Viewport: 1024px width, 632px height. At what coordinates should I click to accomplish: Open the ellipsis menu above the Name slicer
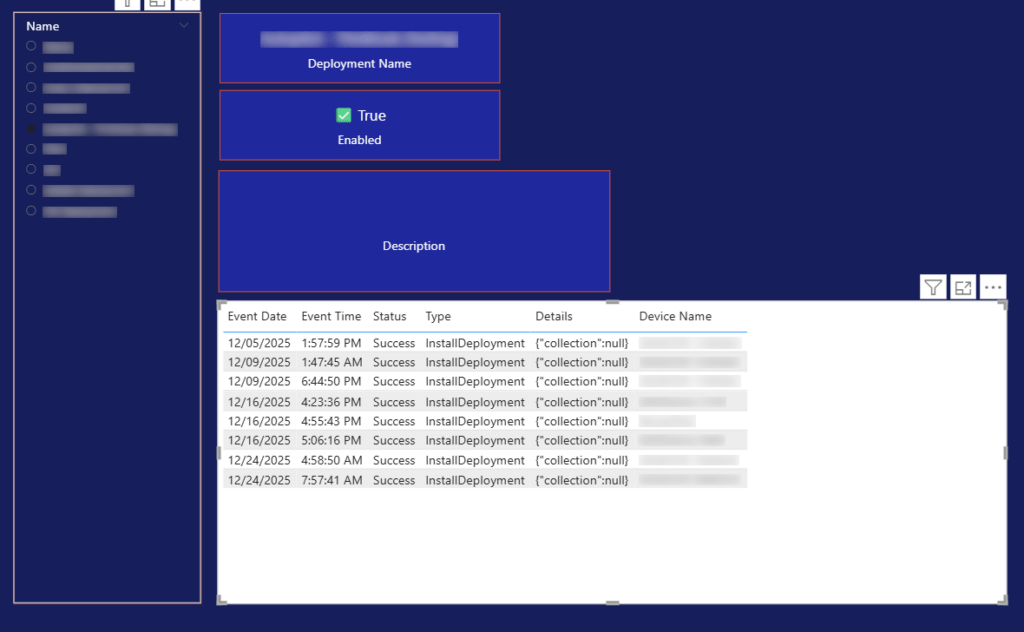187,4
